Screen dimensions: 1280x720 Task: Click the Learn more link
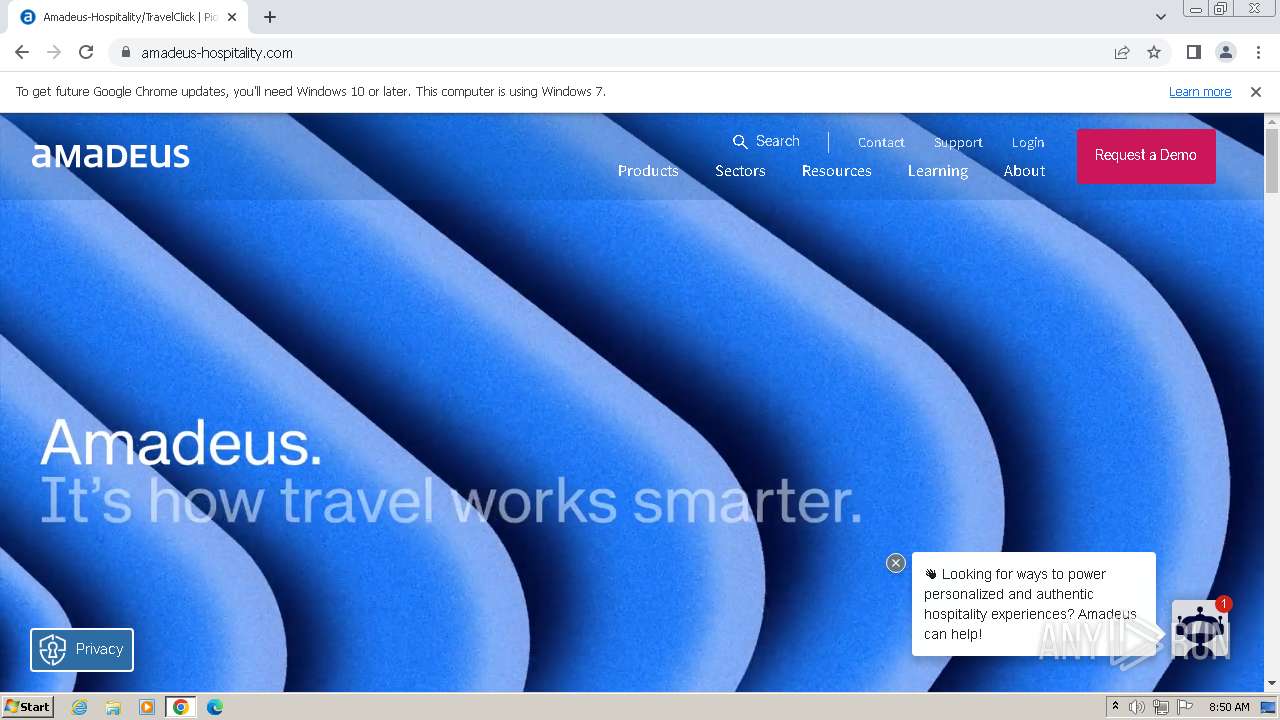(x=1200, y=91)
